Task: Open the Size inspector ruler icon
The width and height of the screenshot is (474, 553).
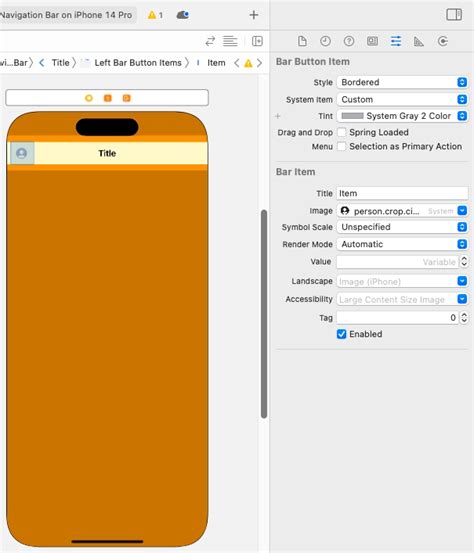Action: (419, 41)
